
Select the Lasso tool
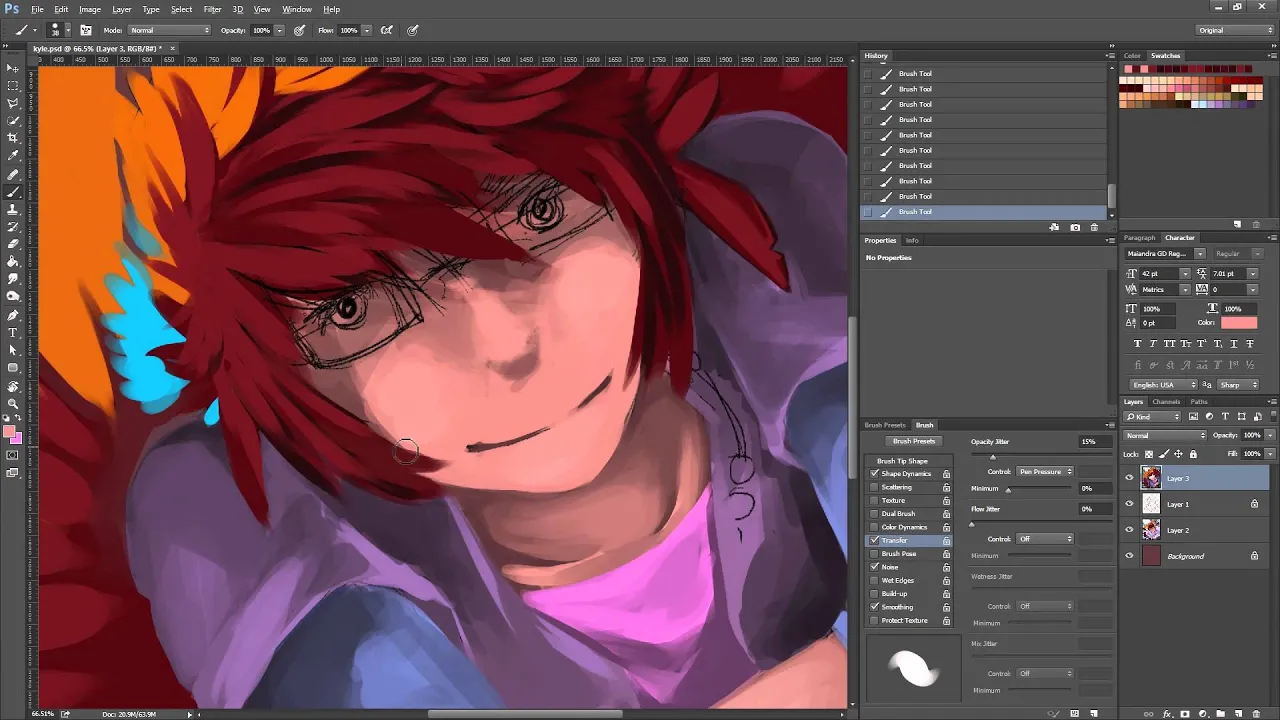[x=13, y=103]
